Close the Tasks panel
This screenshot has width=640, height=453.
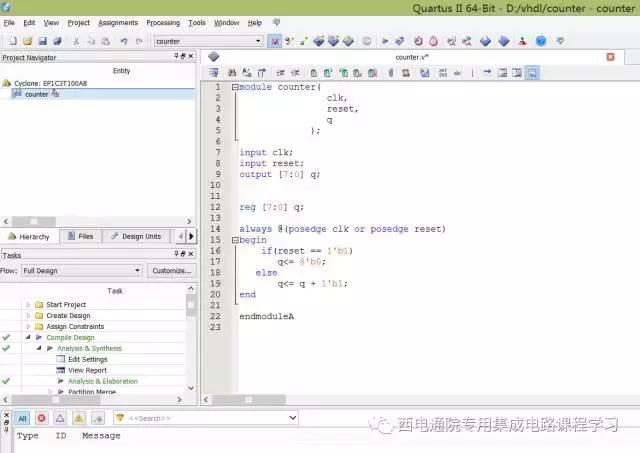[191, 254]
